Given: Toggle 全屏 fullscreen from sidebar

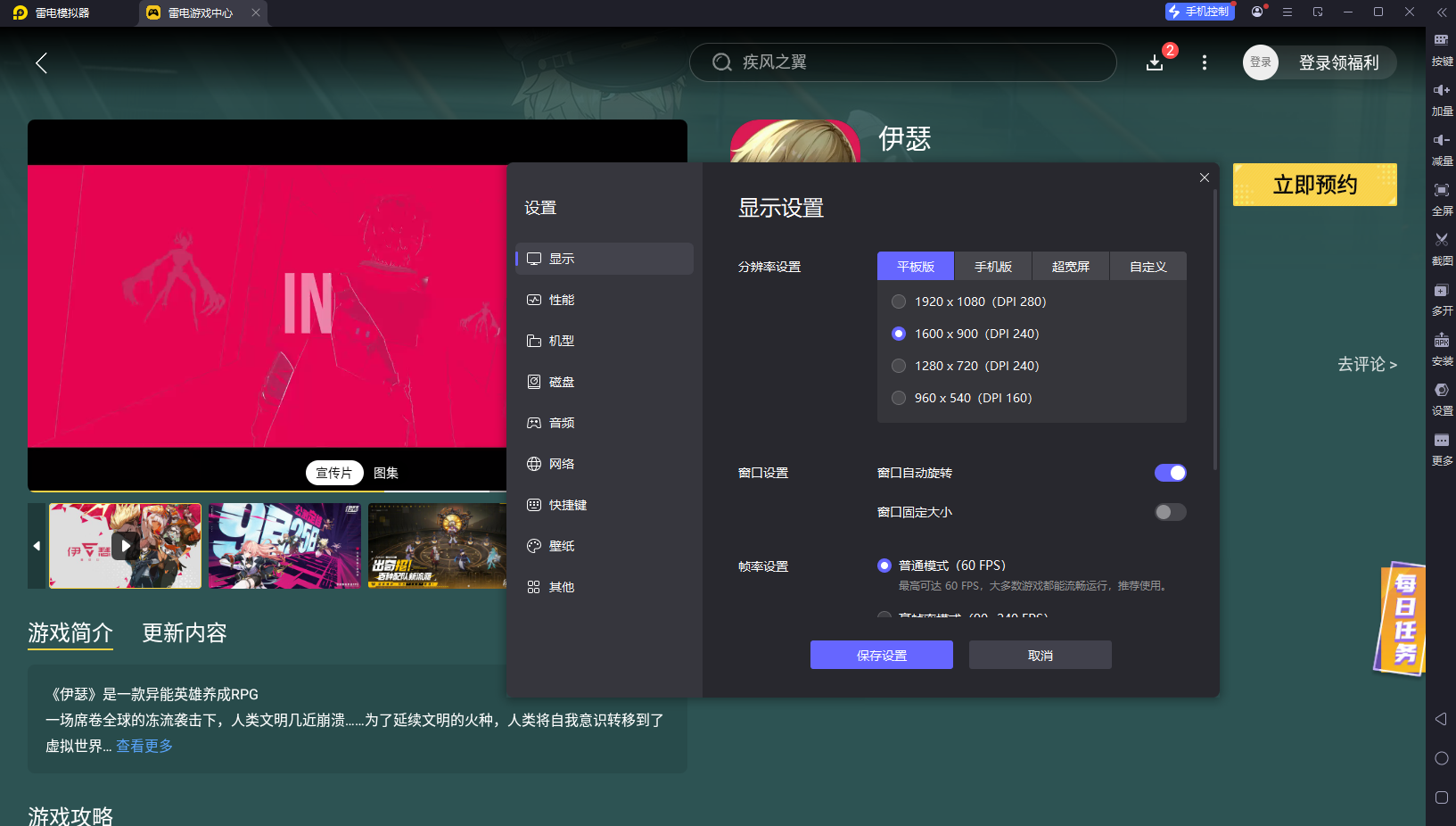Looking at the screenshot, I should [x=1441, y=198].
